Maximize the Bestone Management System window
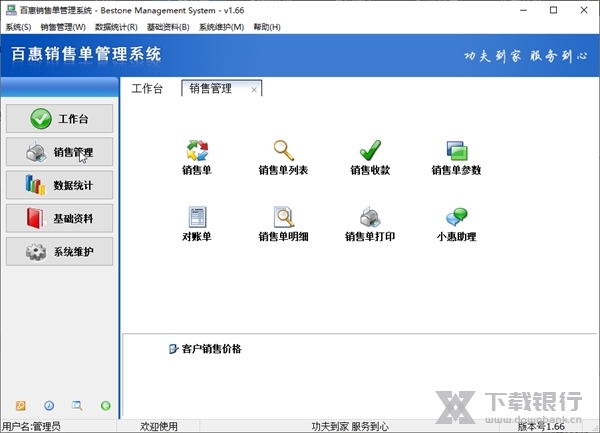 point(553,10)
